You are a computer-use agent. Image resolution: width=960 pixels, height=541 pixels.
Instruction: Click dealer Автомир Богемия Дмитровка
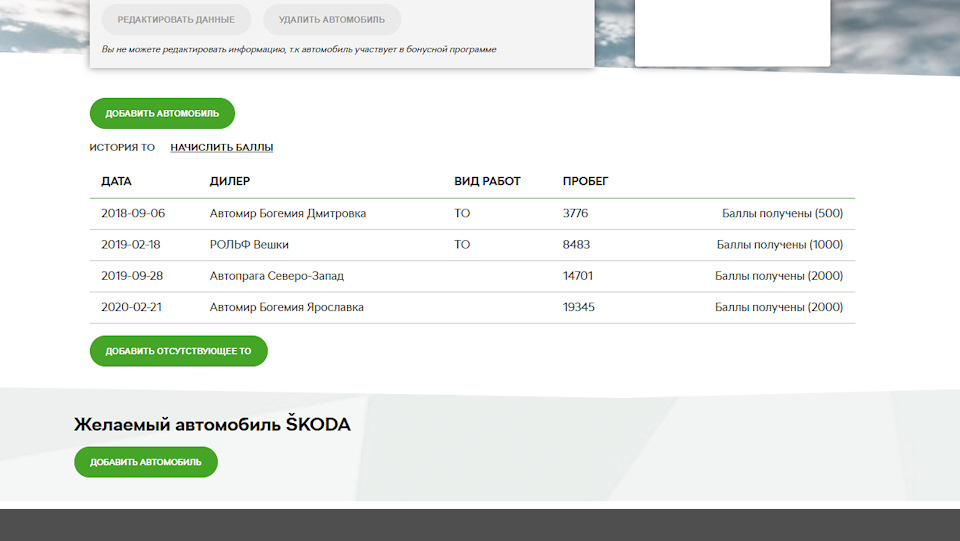coord(288,214)
